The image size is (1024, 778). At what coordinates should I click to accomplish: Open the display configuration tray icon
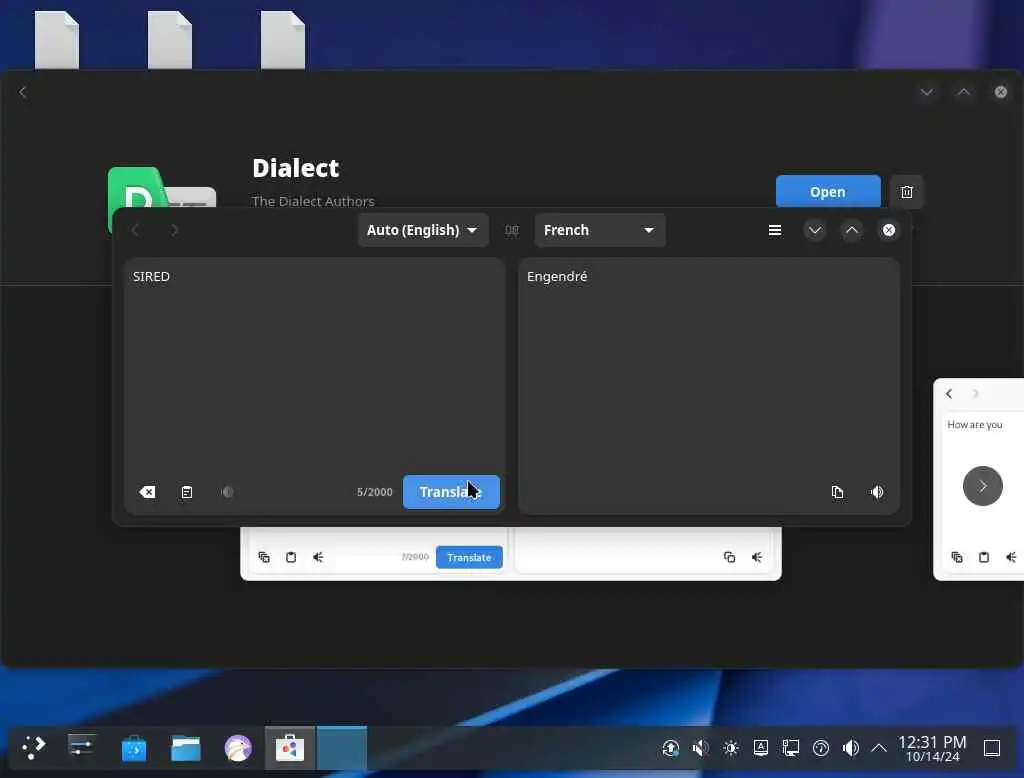[x=791, y=748]
